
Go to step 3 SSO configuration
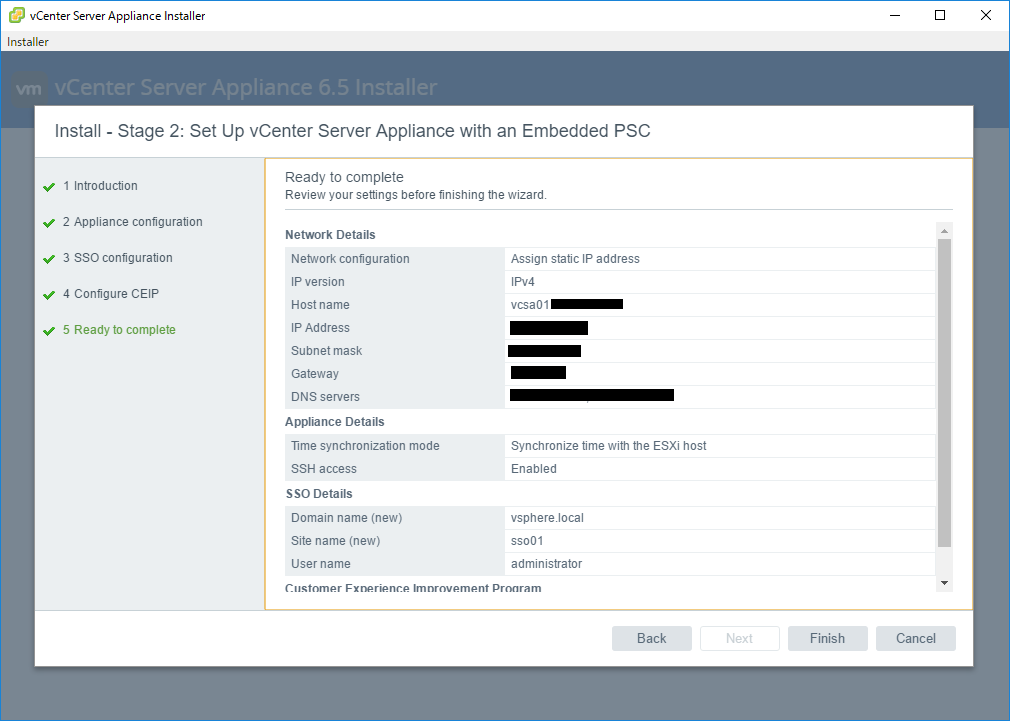(118, 258)
